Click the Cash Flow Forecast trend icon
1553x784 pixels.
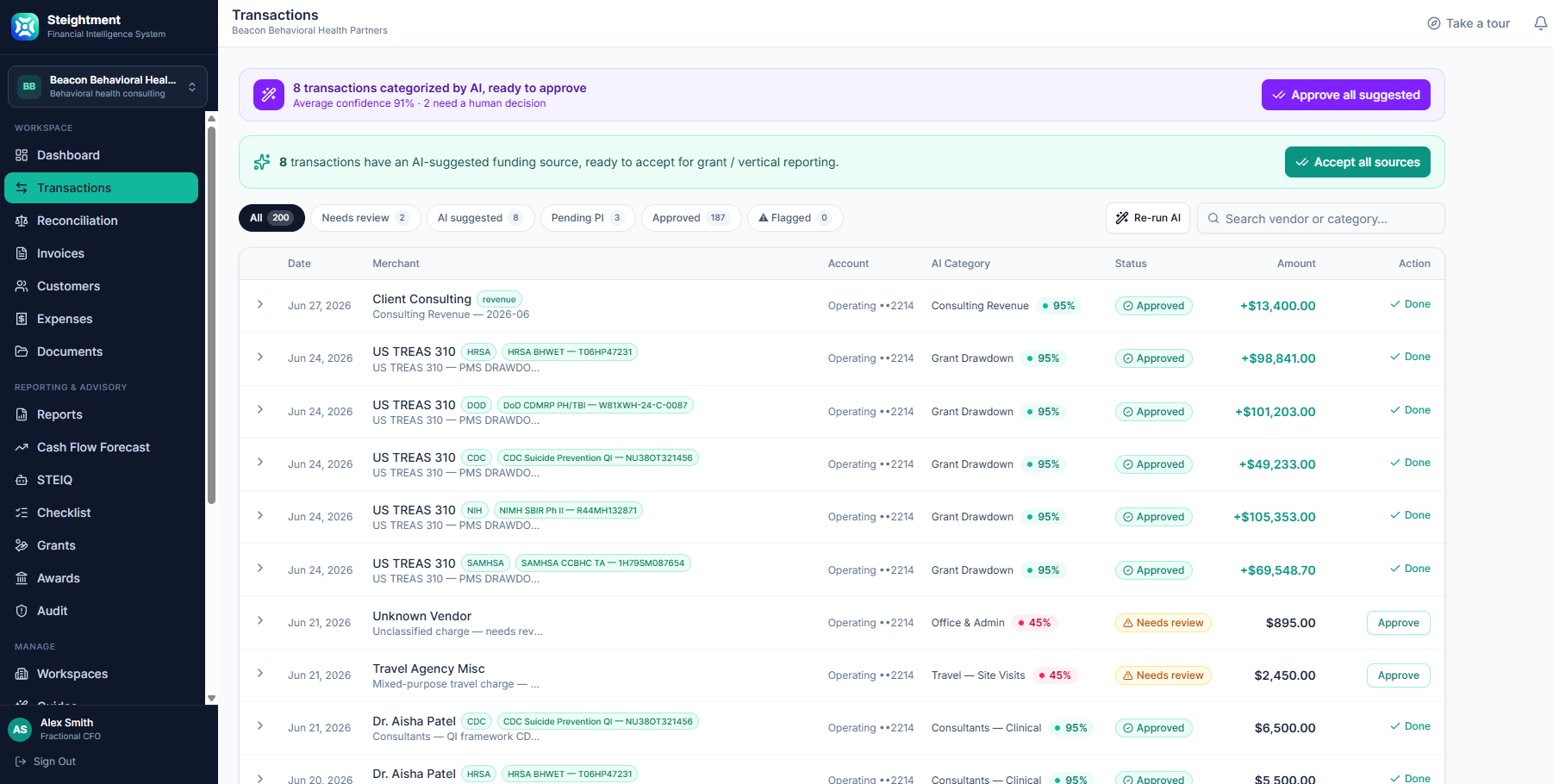tap(22, 447)
